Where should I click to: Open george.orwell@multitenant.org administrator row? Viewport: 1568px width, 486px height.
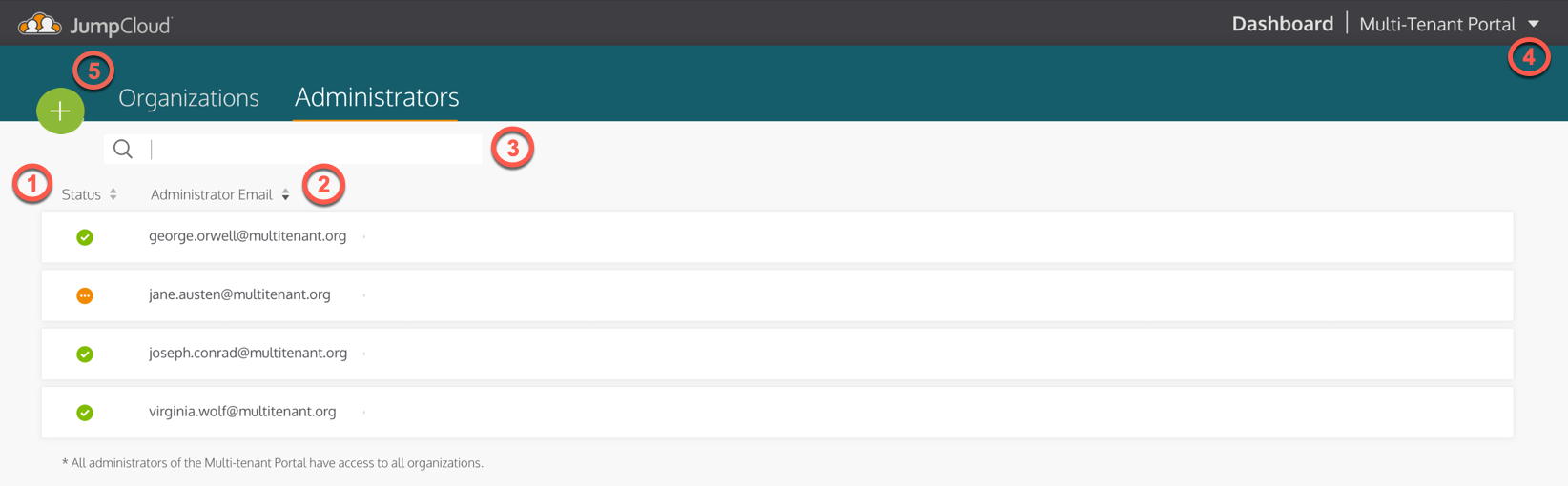(x=777, y=237)
